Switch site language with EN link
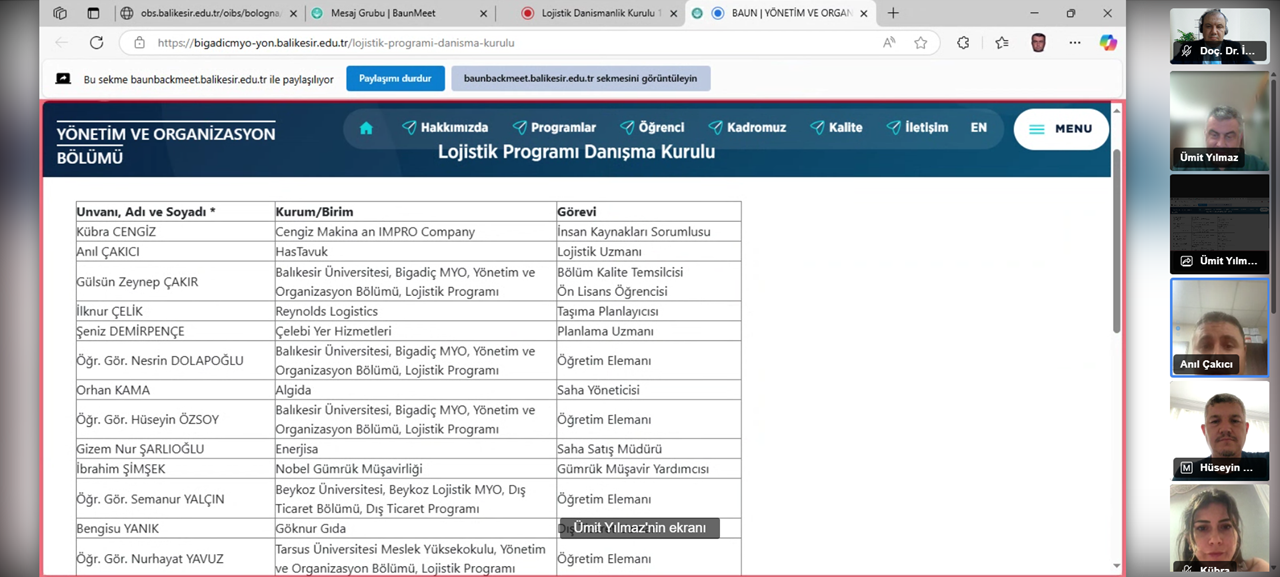This screenshot has width=1280, height=577. pyautogui.click(x=979, y=128)
